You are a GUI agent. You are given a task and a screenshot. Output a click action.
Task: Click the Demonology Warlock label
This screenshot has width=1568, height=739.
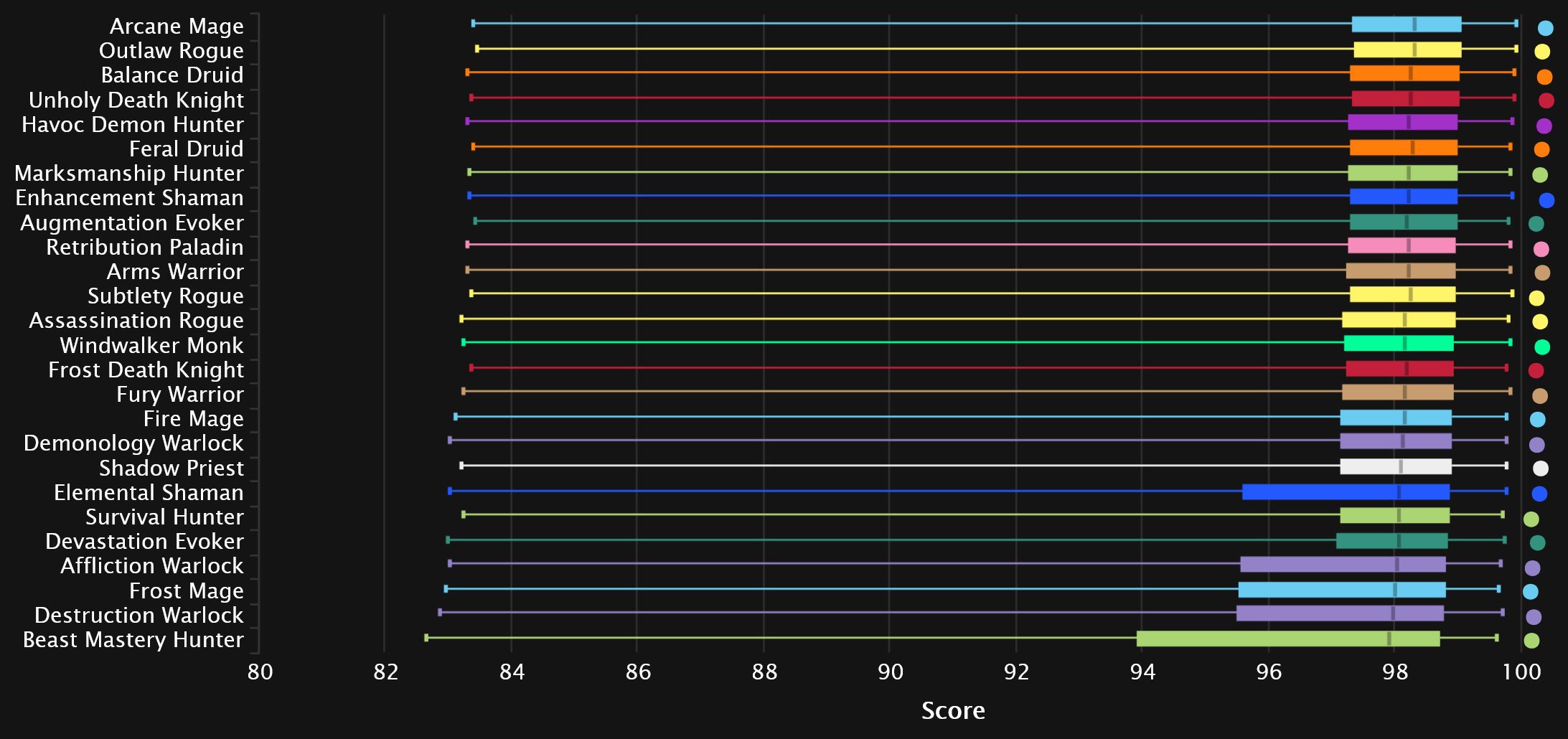[x=133, y=443]
